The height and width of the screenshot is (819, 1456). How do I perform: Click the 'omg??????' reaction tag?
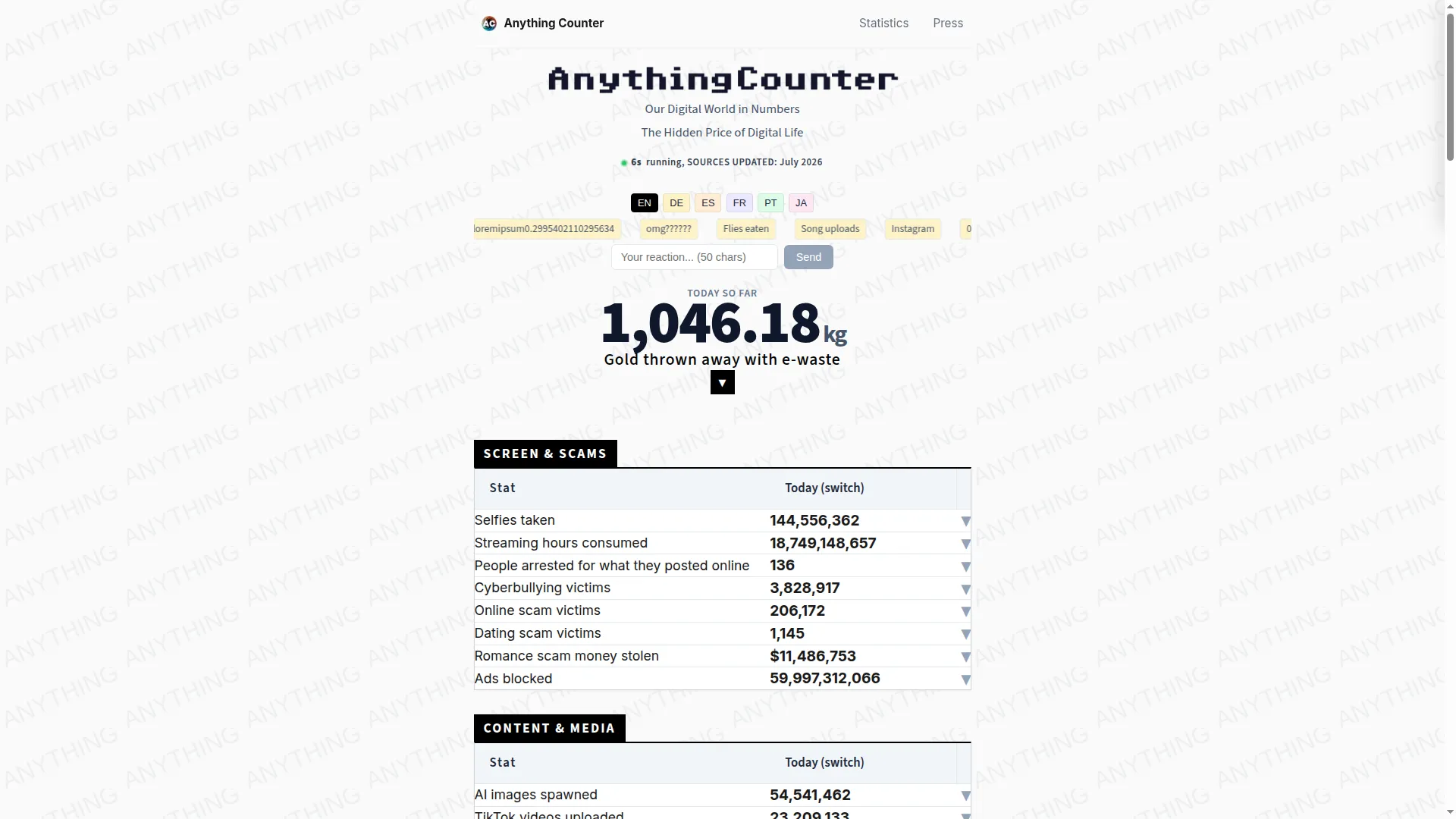pyautogui.click(x=668, y=229)
